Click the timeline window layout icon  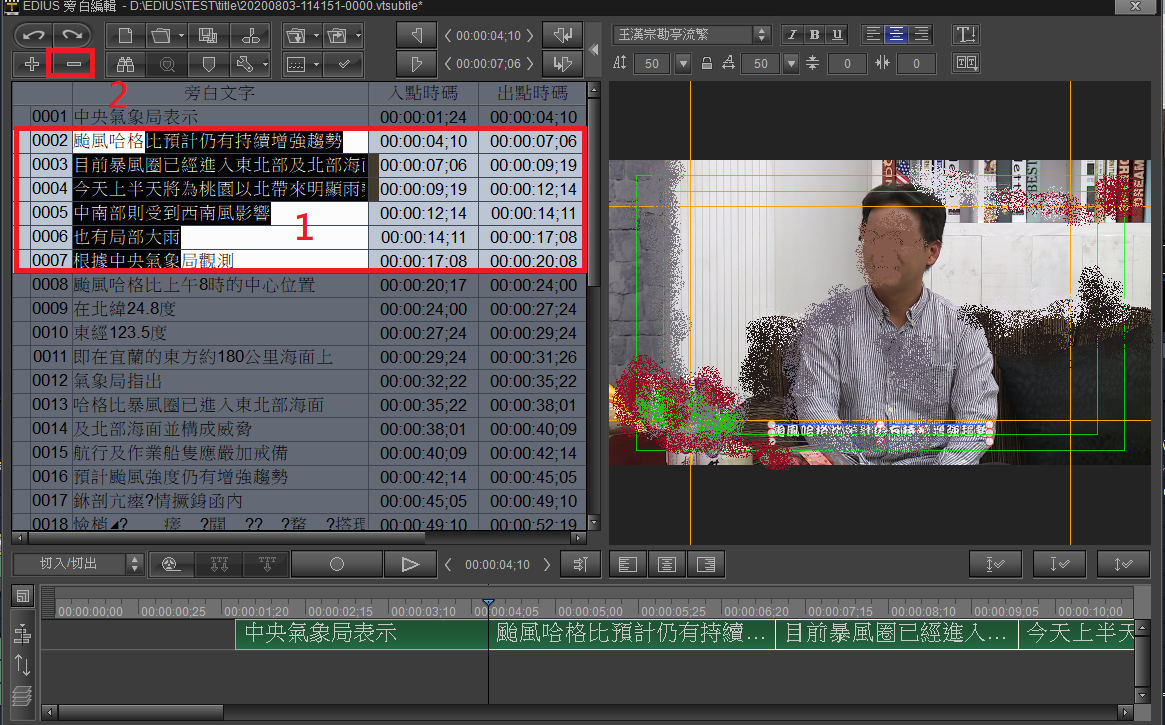pos(23,596)
